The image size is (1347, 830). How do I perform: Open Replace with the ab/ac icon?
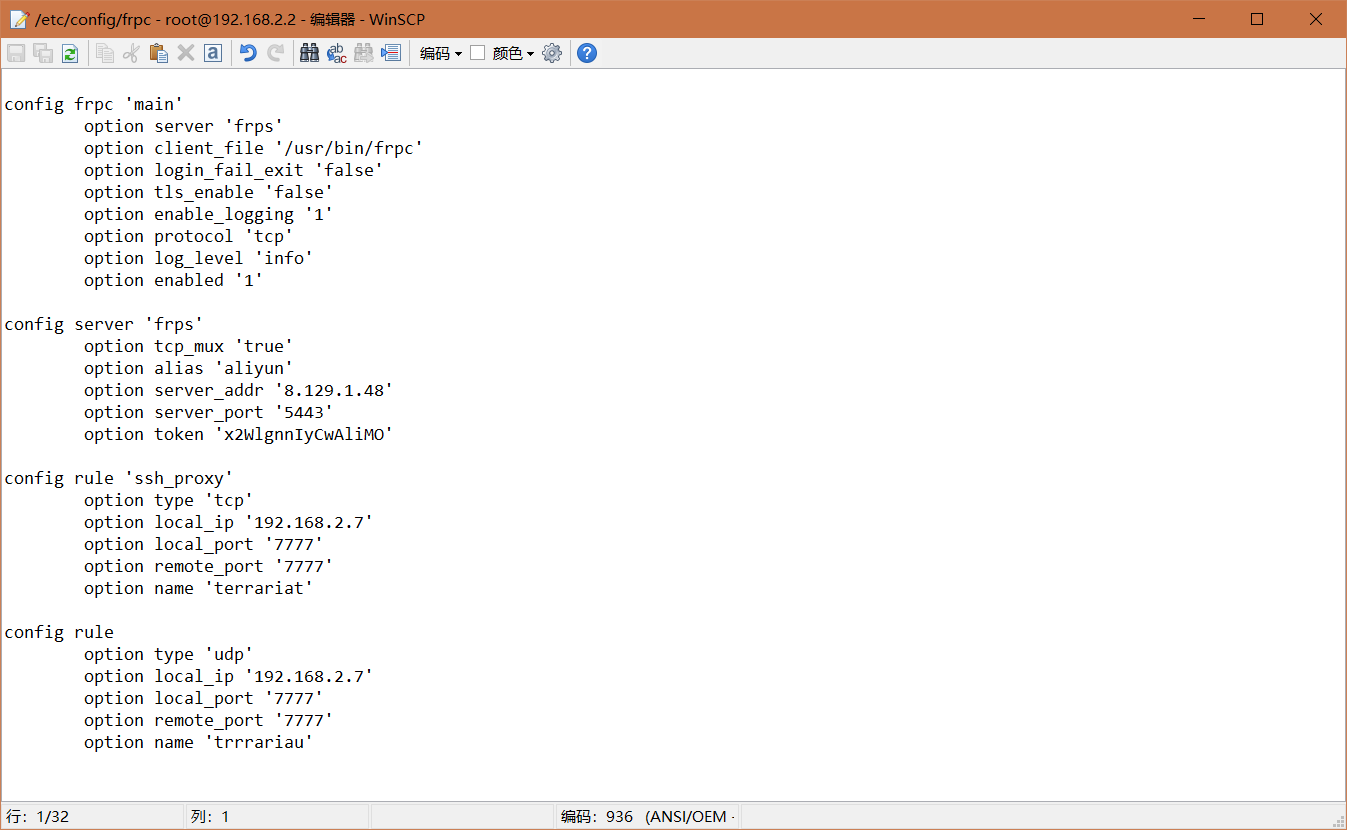(336, 52)
